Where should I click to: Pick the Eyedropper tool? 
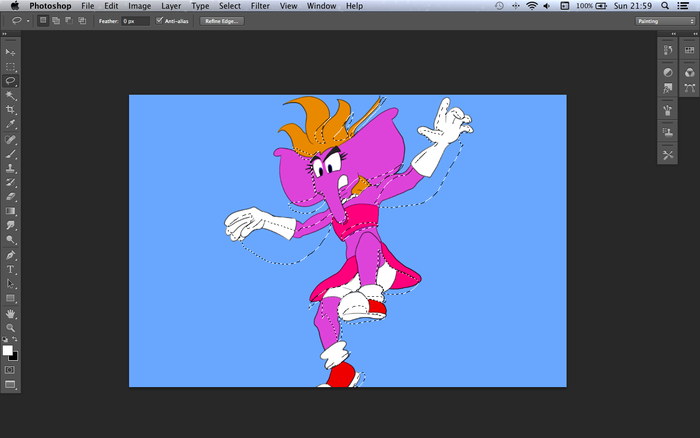point(11,124)
